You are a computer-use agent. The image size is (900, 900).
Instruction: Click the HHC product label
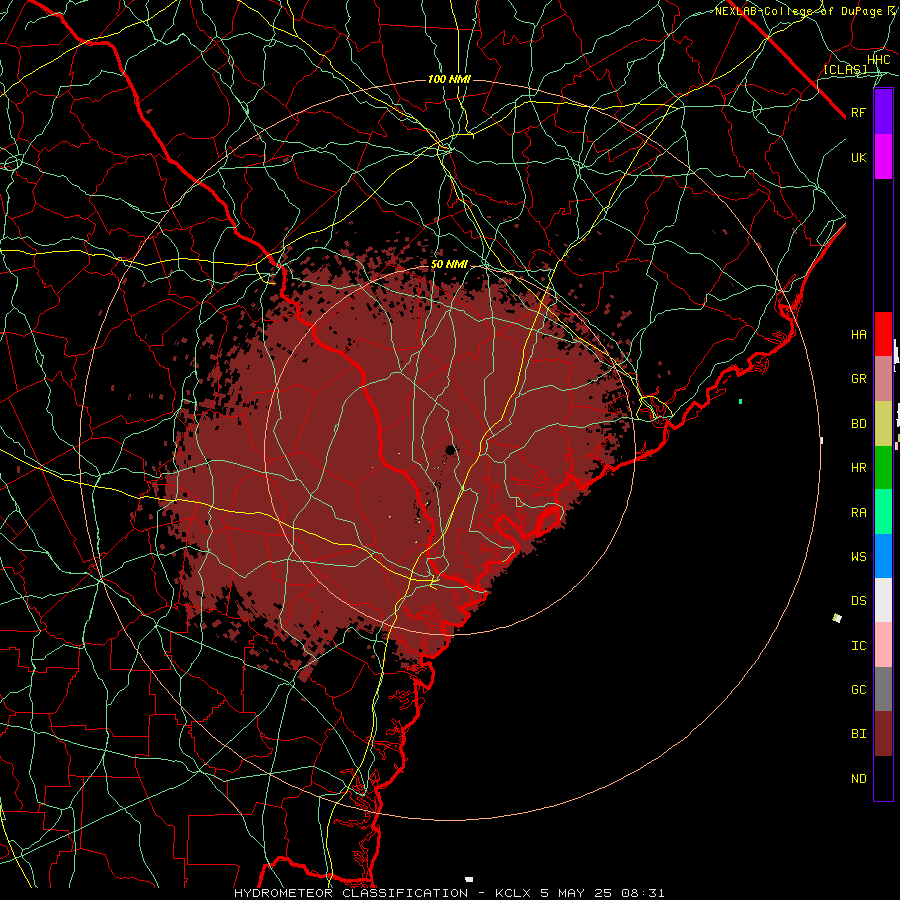point(879,60)
